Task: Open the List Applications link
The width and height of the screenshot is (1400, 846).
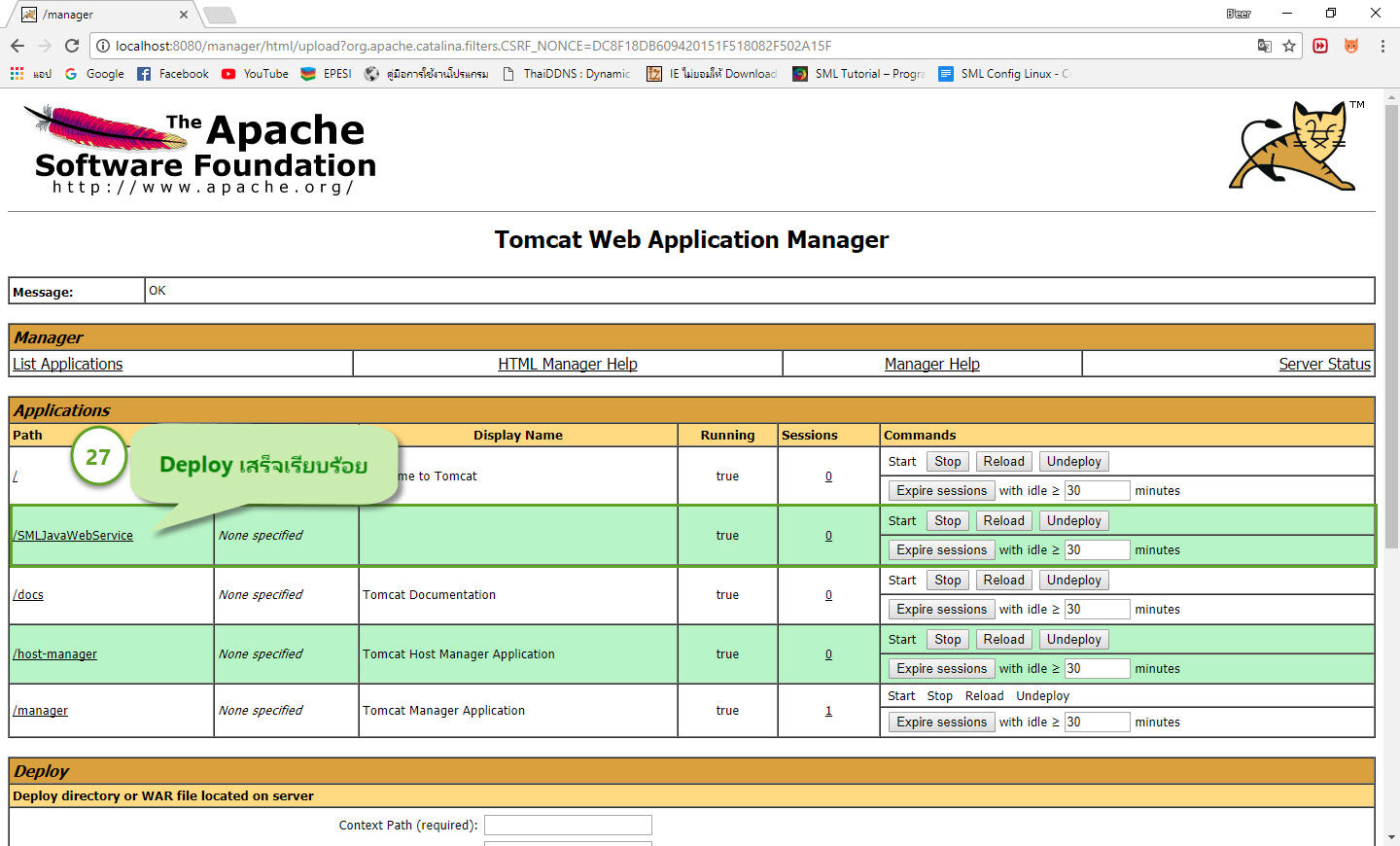Action: [68, 364]
